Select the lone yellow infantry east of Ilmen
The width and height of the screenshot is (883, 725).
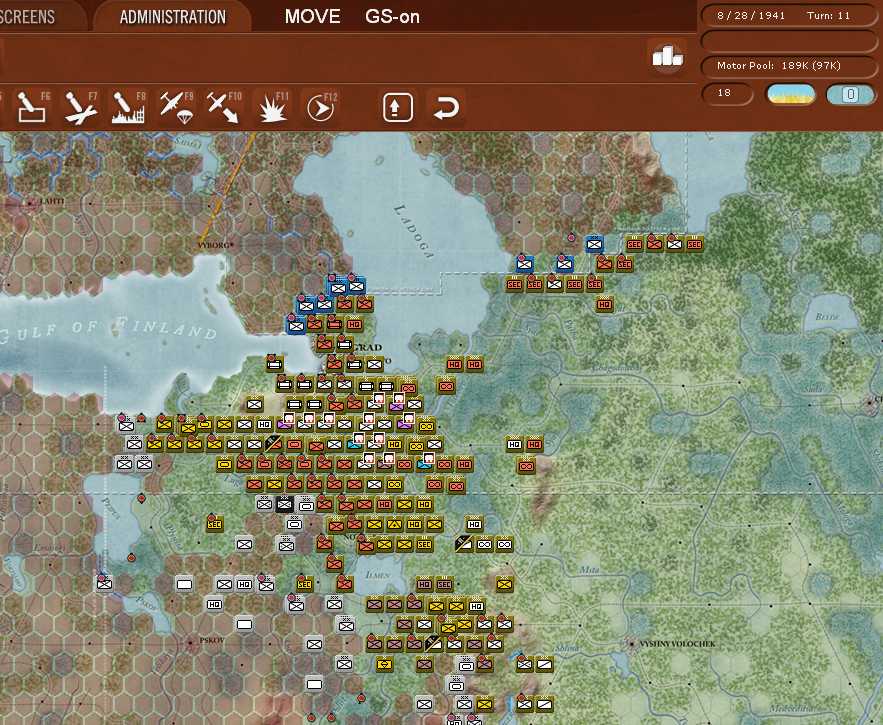tap(505, 584)
